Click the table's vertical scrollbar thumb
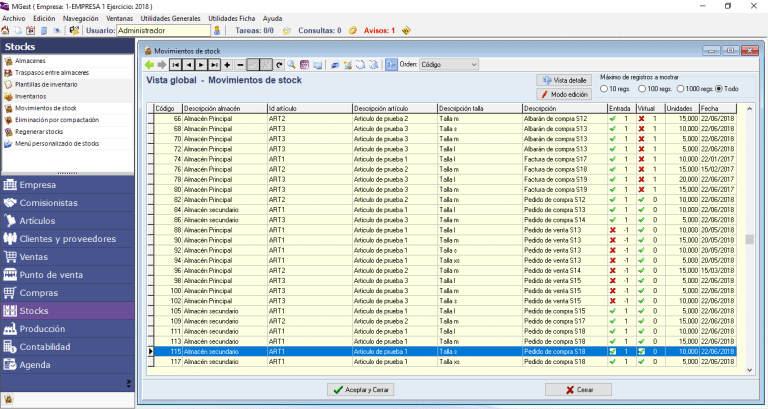This screenshot has width=768, height=409. point(749,240)
